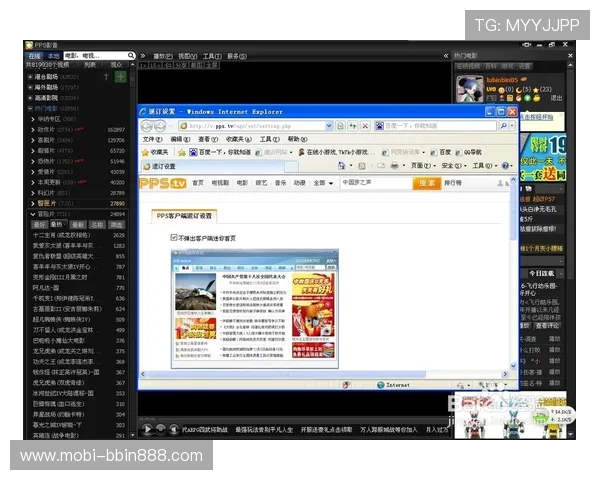600x480 pixels.
Task: Expand the 海外剧场 tree node
Action: point(30,87)
